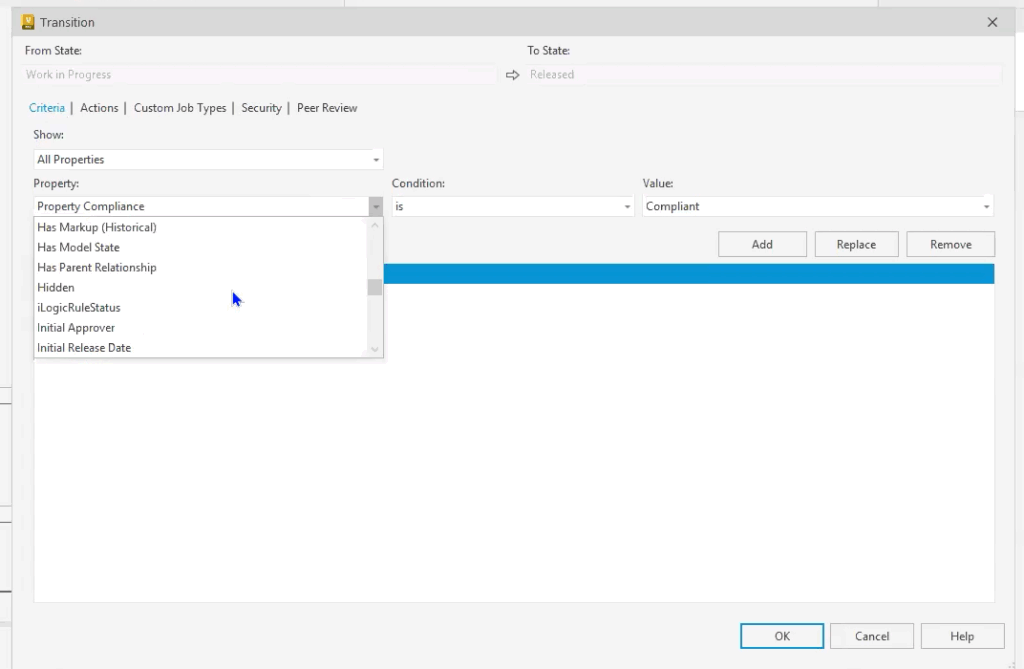Click the Cancel button

[872, 636]
